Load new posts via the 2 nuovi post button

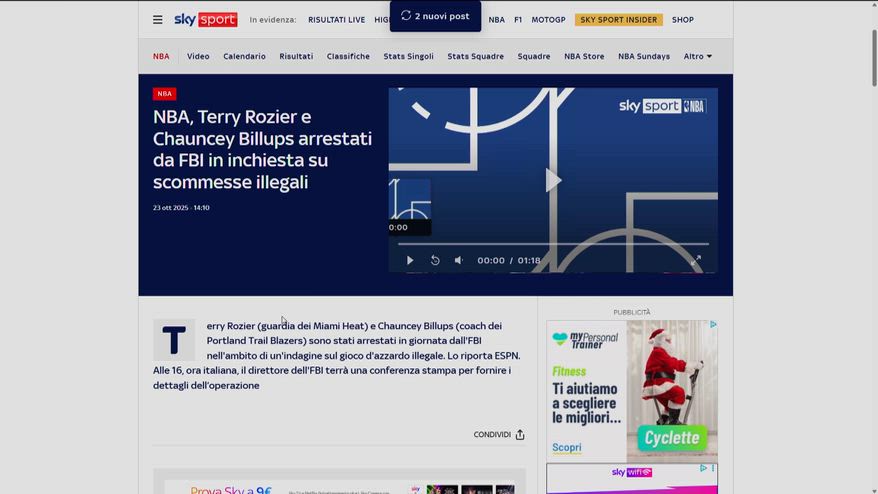tap(435, 16)
